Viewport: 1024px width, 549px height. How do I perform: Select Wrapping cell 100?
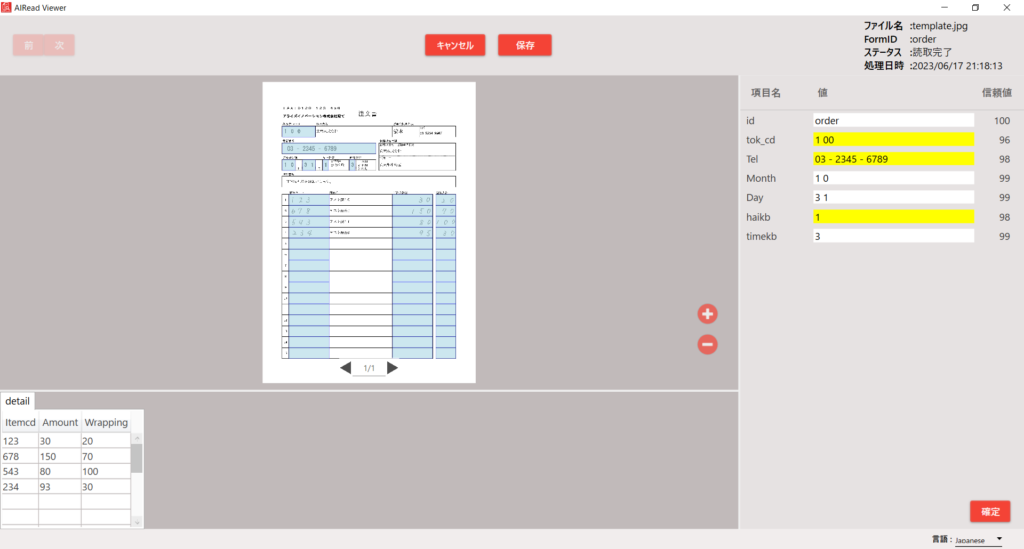click(x=106, y=471)
